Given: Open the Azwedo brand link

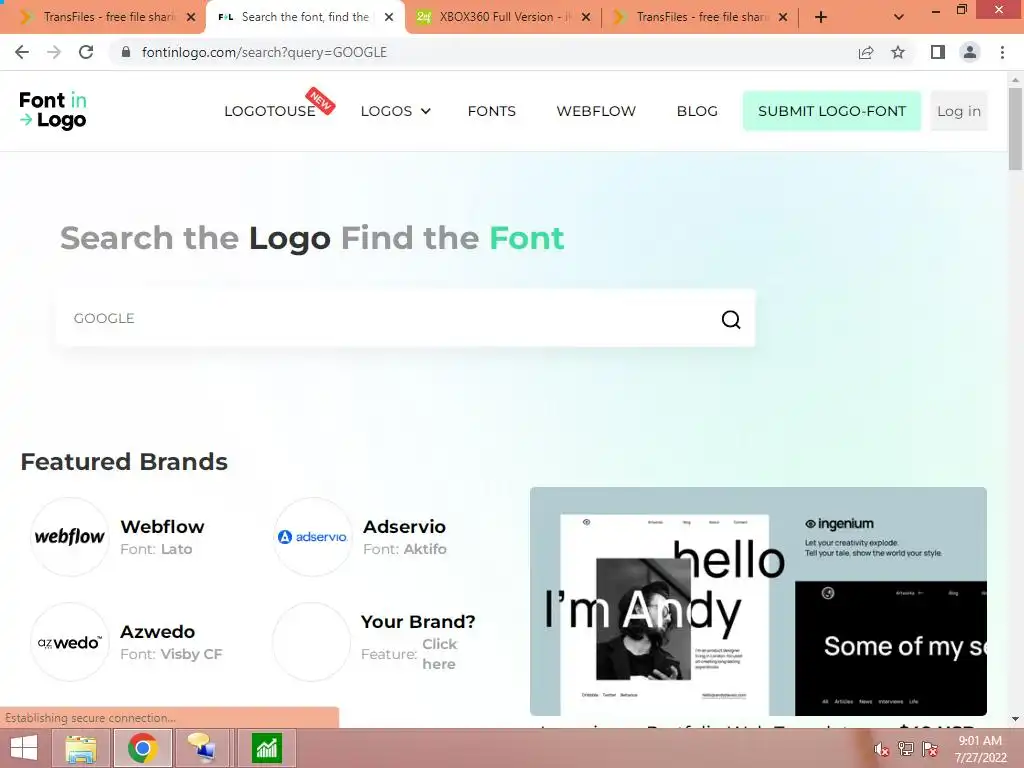Looking at the screenshot, I should (x=157, y=632).
